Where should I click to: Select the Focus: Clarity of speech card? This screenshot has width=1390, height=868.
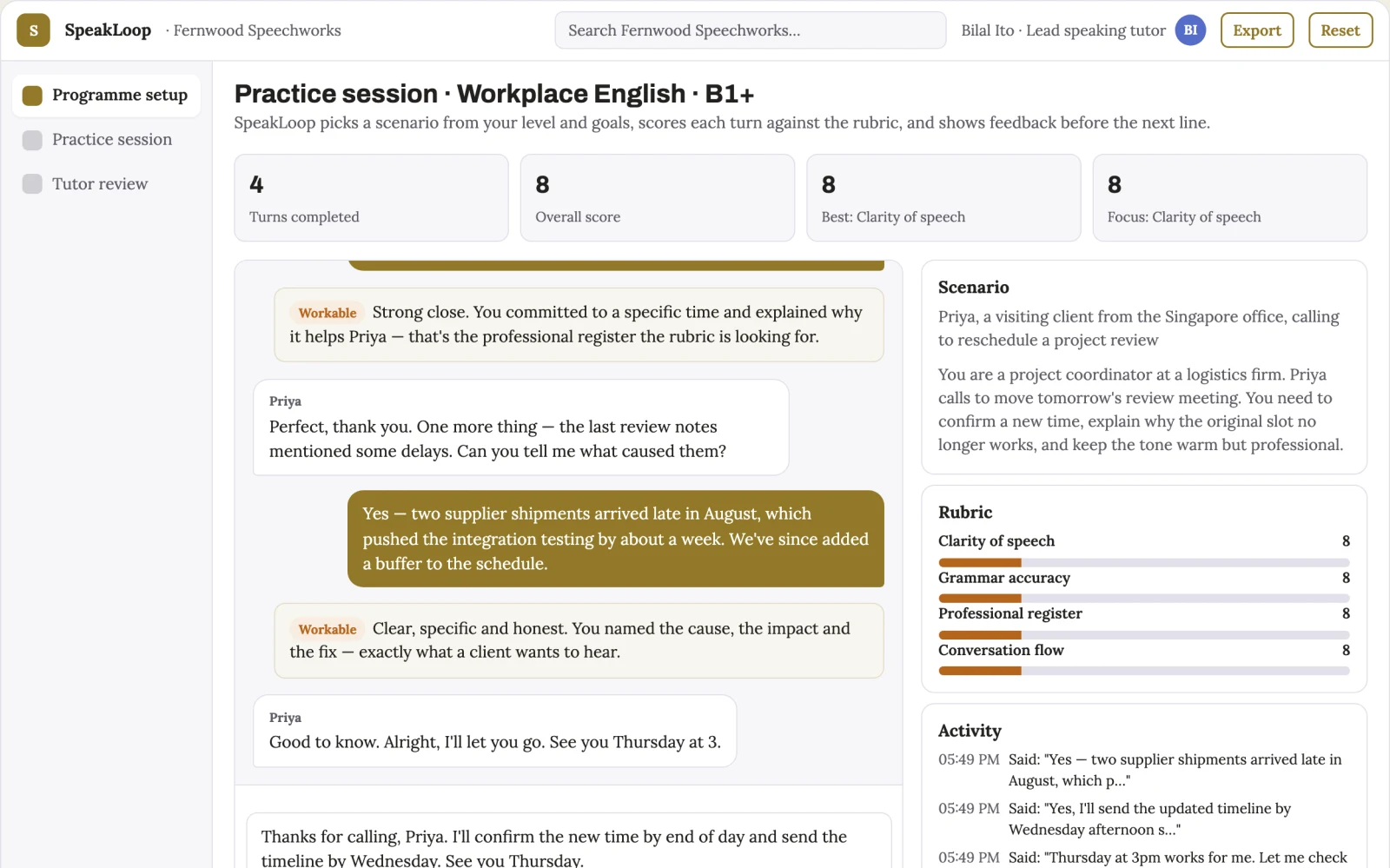(x=1230, y=198)
